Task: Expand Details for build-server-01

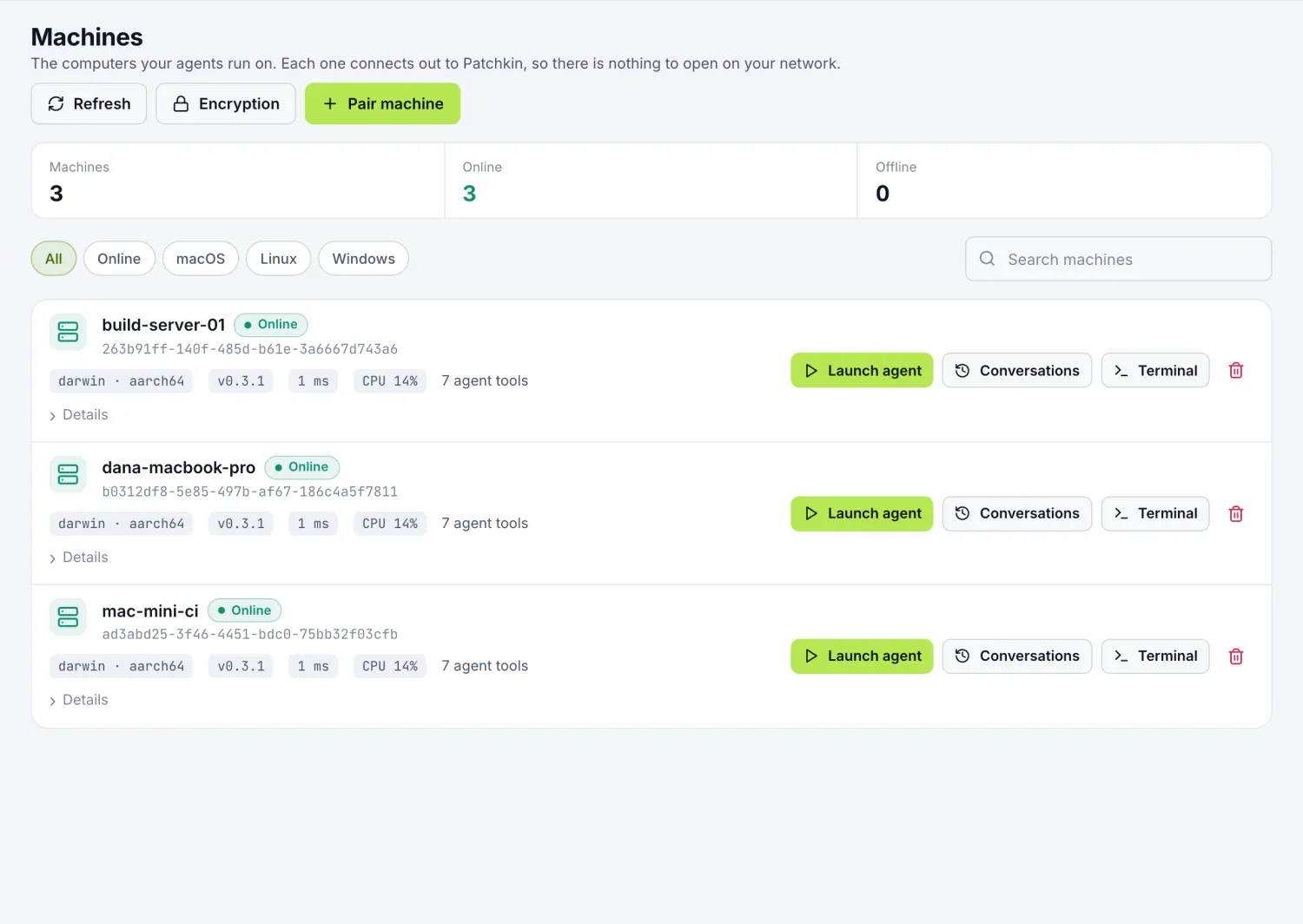Action: [x=79, y=415]
